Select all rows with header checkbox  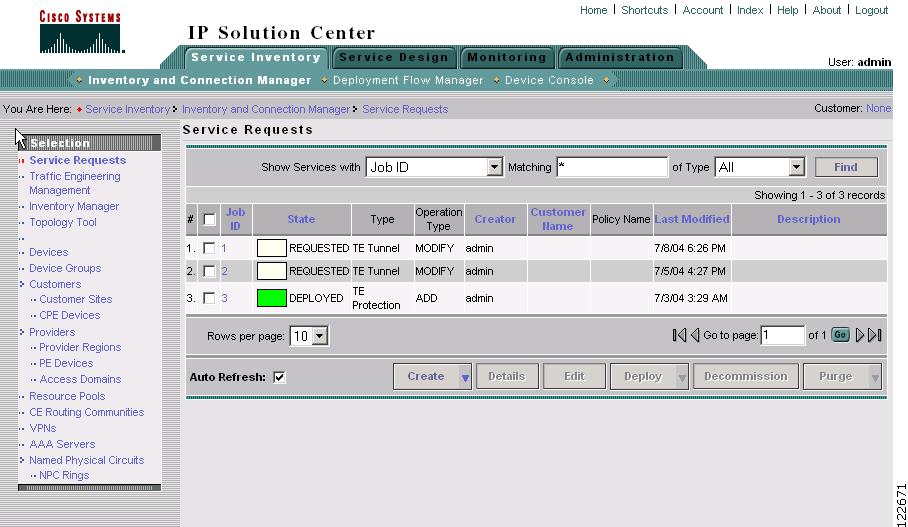tap(210, 219)
